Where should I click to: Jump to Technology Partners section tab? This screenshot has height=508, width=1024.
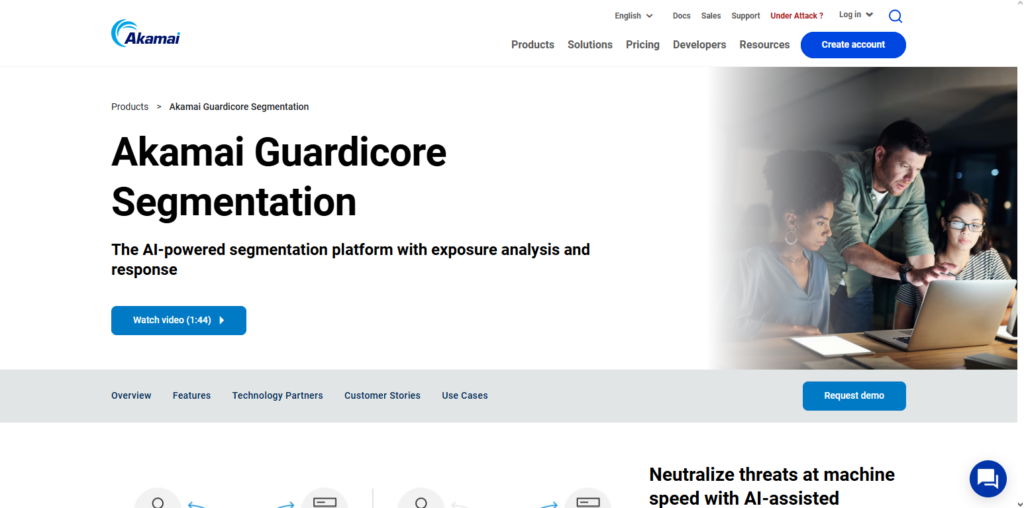click(278, 396)
